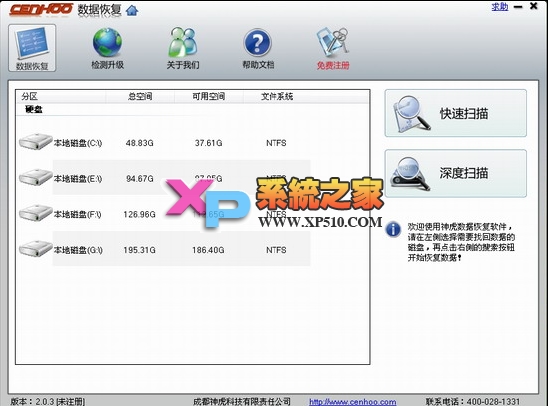Sort by the 总空间 column header
This screenshot has width=548, height=406.
(x=140, y=96)
